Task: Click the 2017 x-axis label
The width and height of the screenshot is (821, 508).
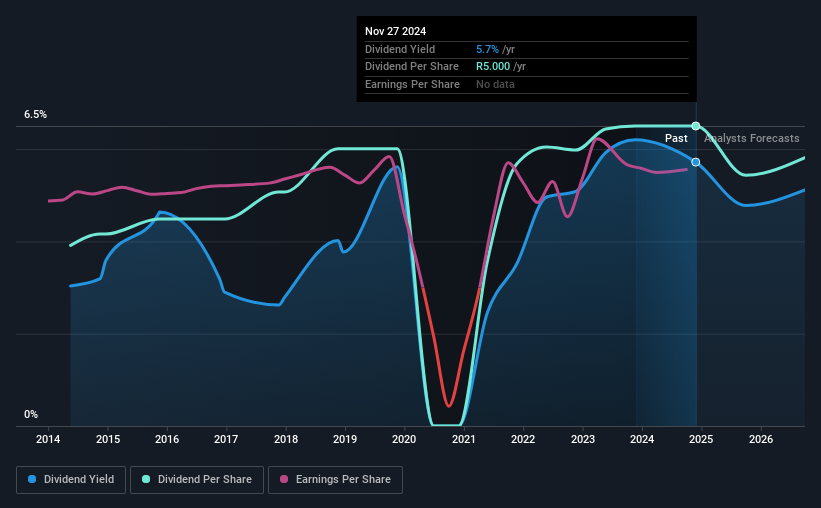Action: pos(226,439)
